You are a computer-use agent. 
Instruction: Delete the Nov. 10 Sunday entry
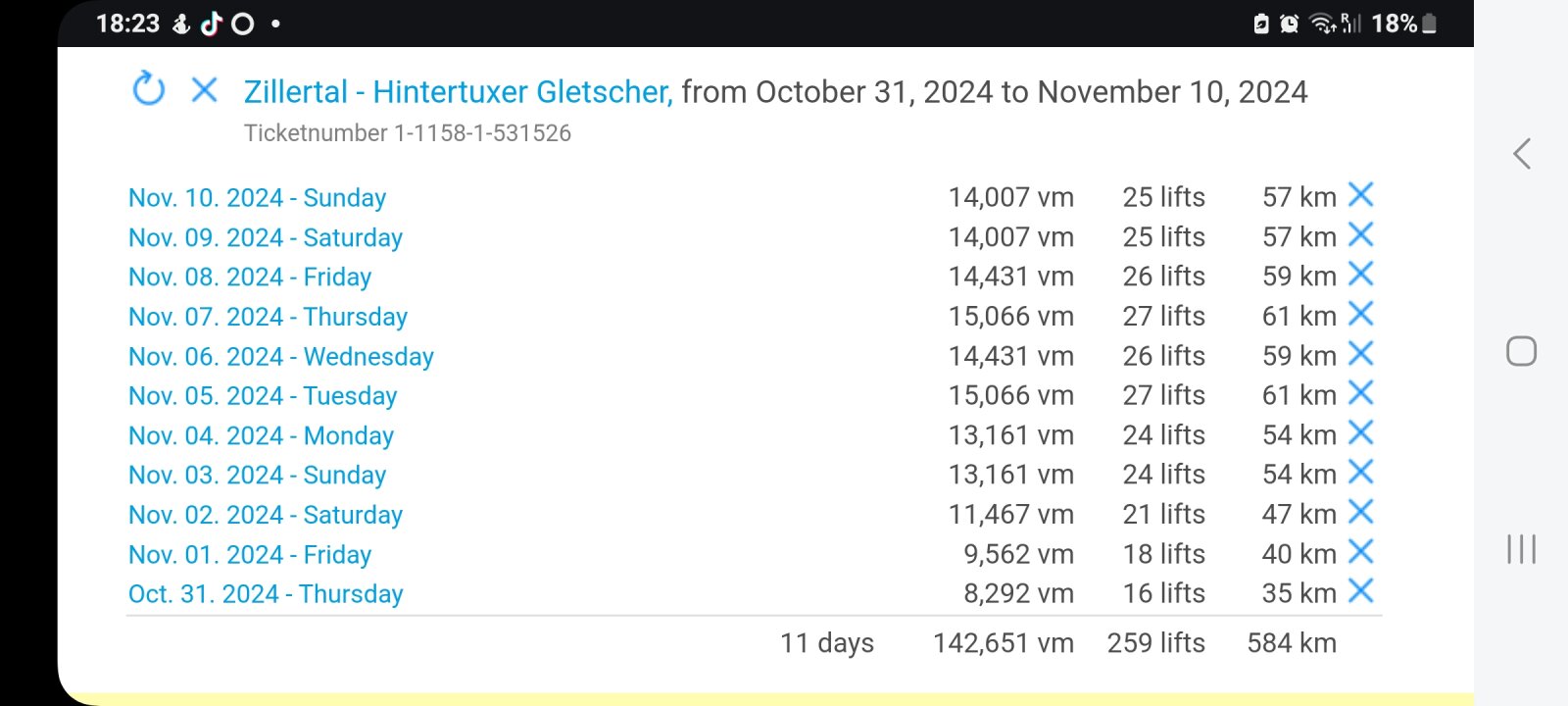[x=1360, y=195]
